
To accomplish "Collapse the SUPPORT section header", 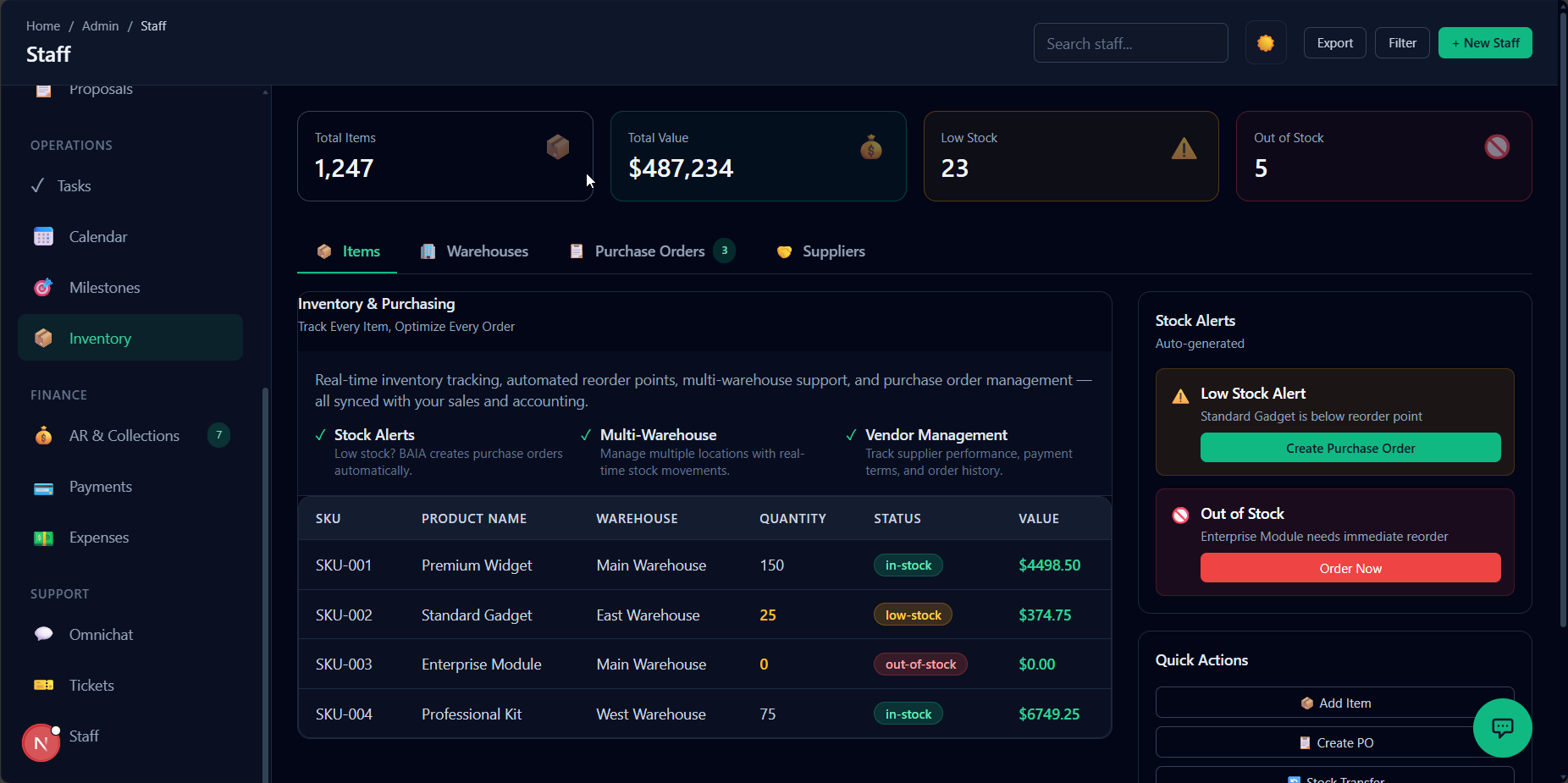I will [59, 593].
